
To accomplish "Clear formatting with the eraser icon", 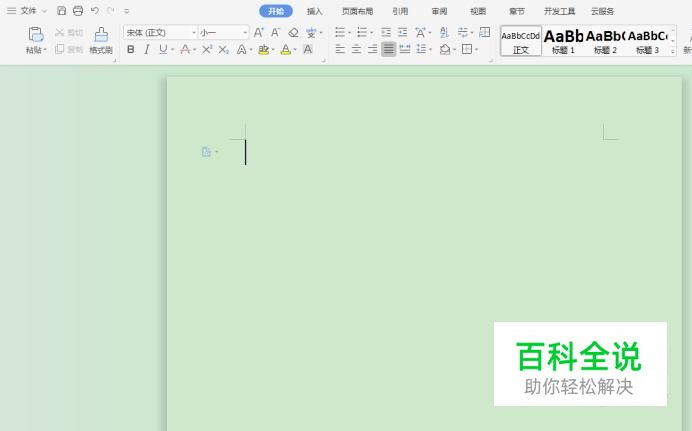I will (x=293, y=33).
